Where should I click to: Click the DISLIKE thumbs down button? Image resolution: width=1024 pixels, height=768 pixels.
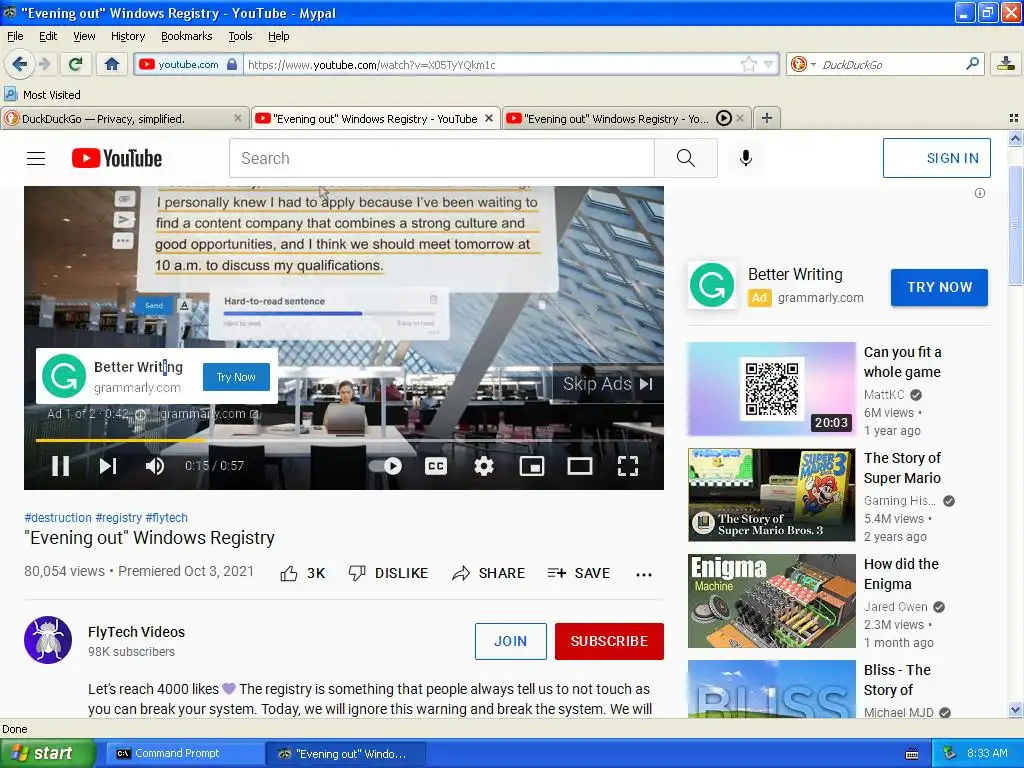click(x=389, y=573)
